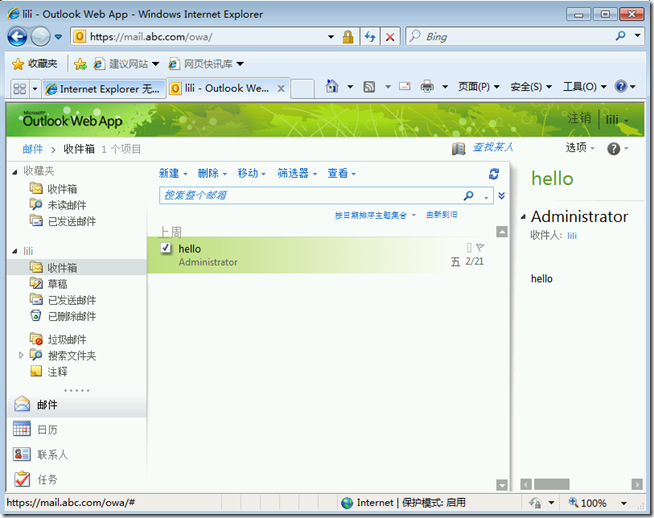Open the Page (页面) menu

point(478,87)
